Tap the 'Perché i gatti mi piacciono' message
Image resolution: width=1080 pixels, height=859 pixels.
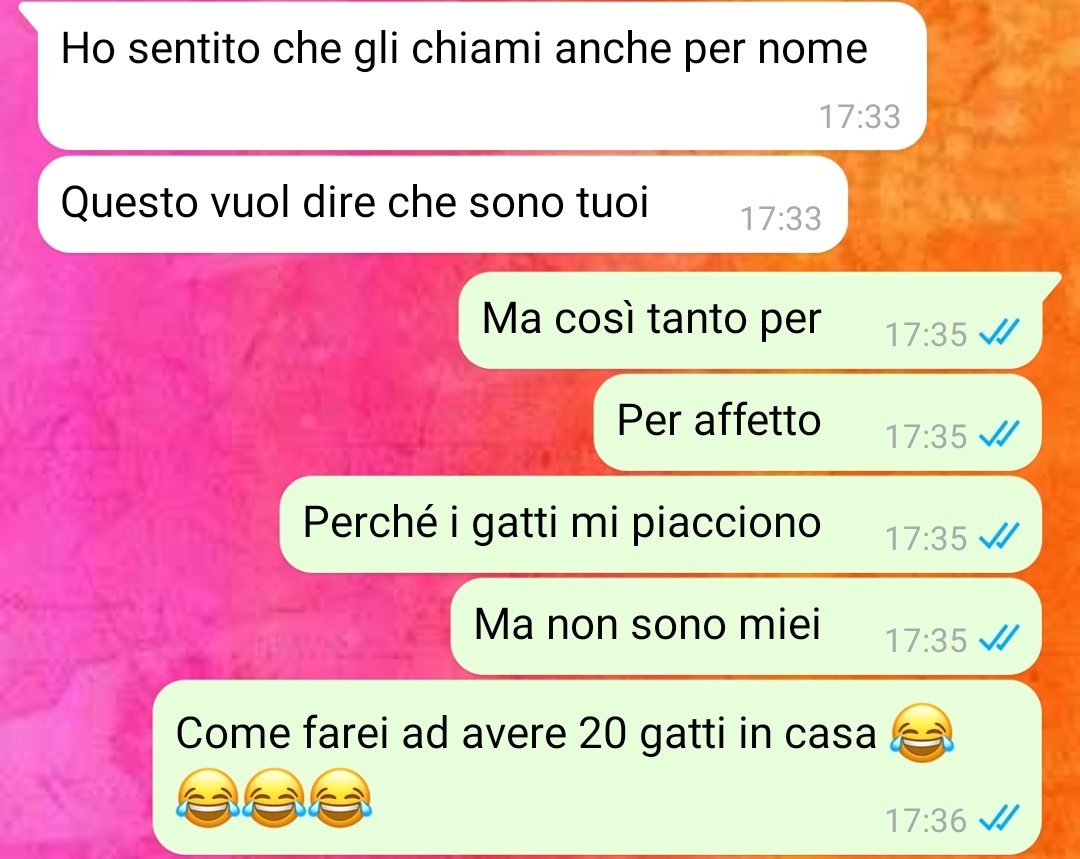pos(661,524)
